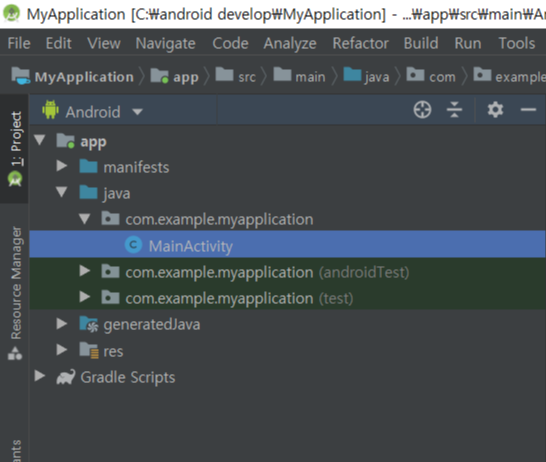Screen dimensions: 546x462
Task: Collapse the app module node
Action: (40, 140)
